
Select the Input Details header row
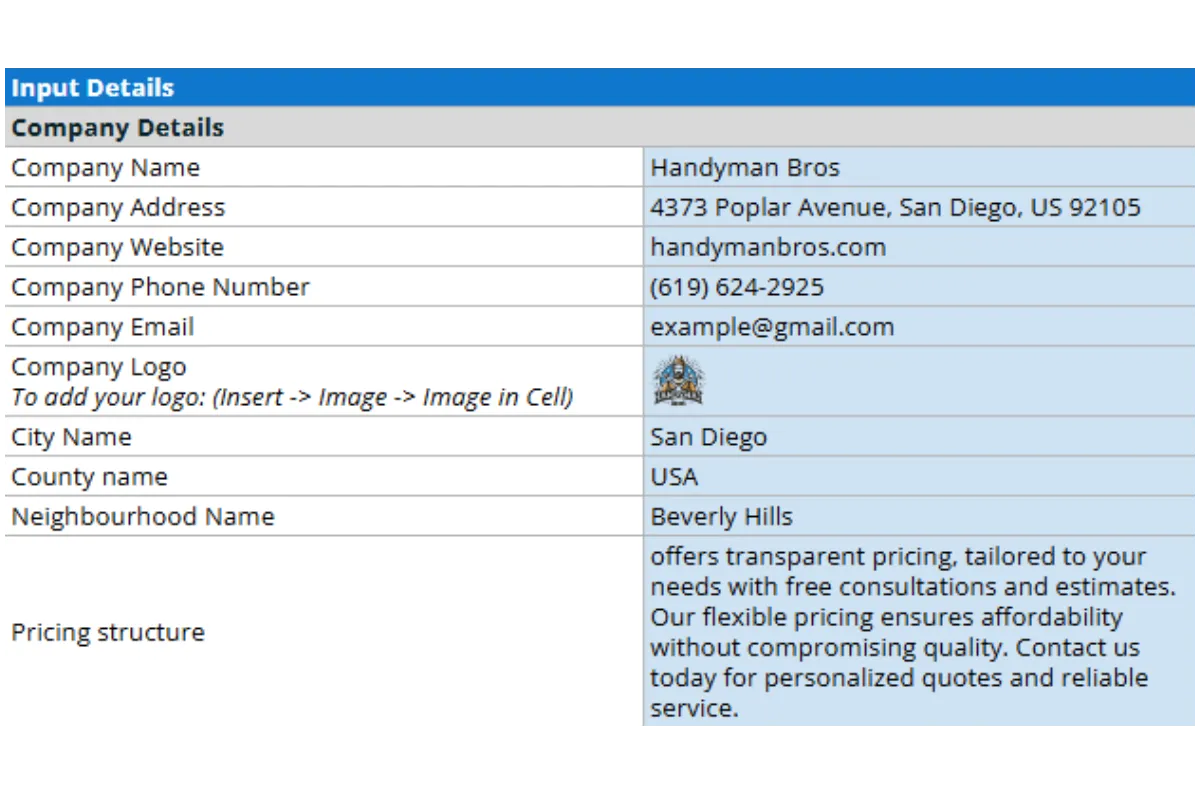coord(600,88)
